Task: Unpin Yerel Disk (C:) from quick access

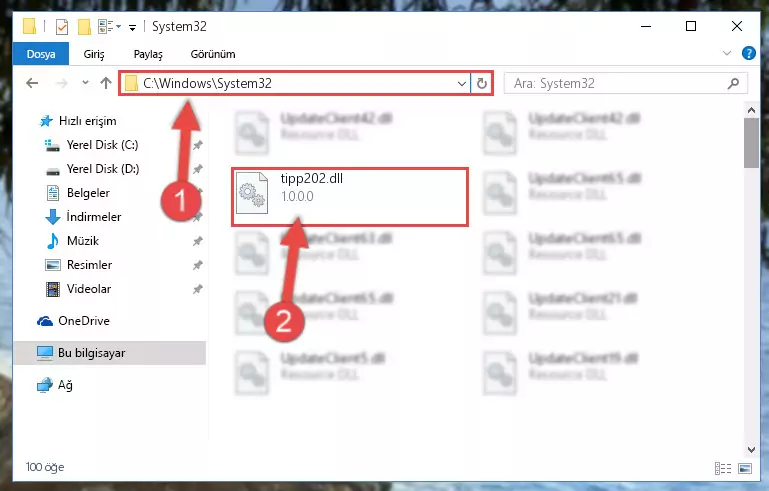Action: pyautogui.click(x=197, y=145)
